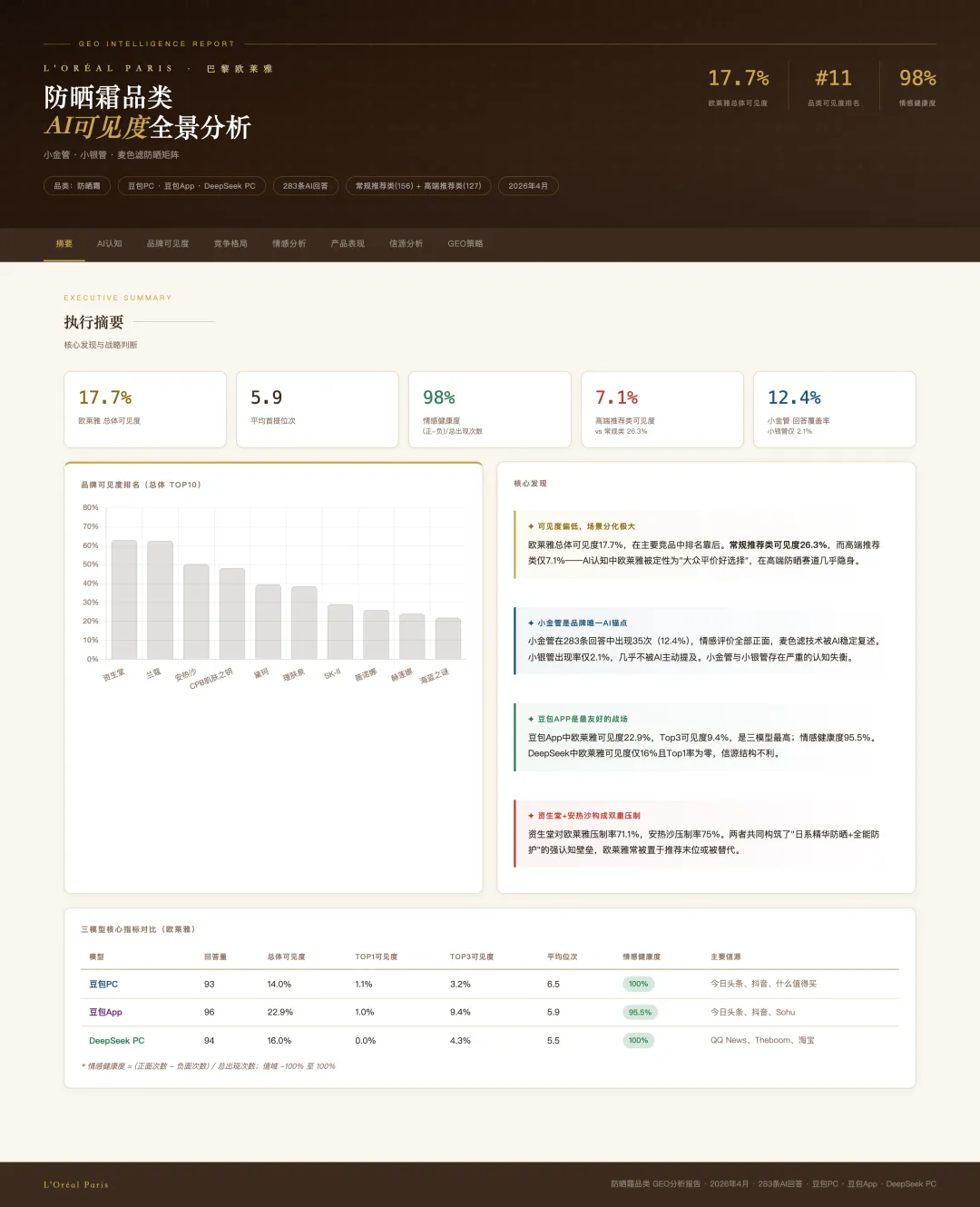This screenshot has width=980, height=1207.
Task: Go to the GEO策略 tab
Action: pyautogui.click(x=465, y=244)
